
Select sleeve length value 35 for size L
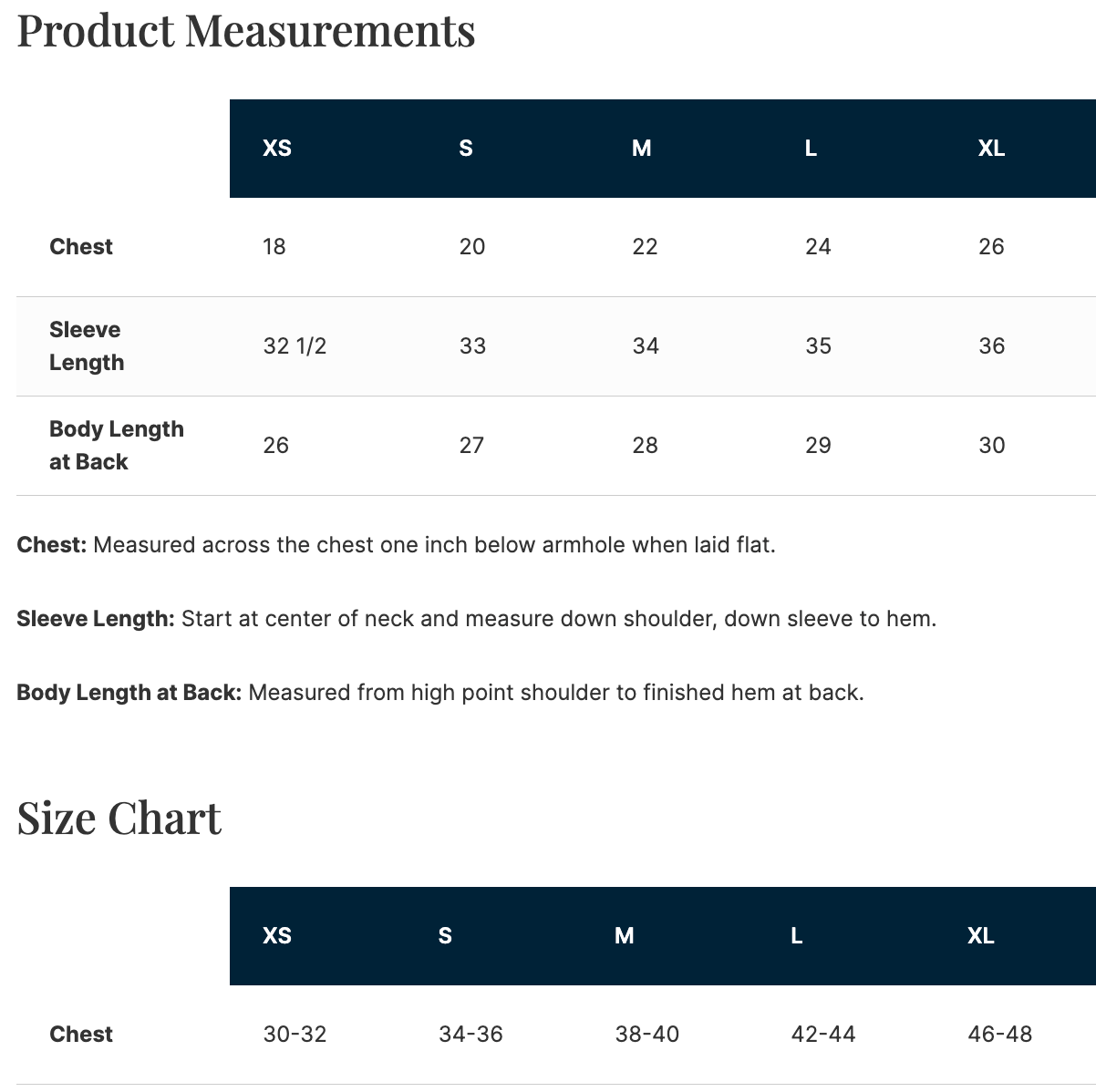(x=818, y=346)
